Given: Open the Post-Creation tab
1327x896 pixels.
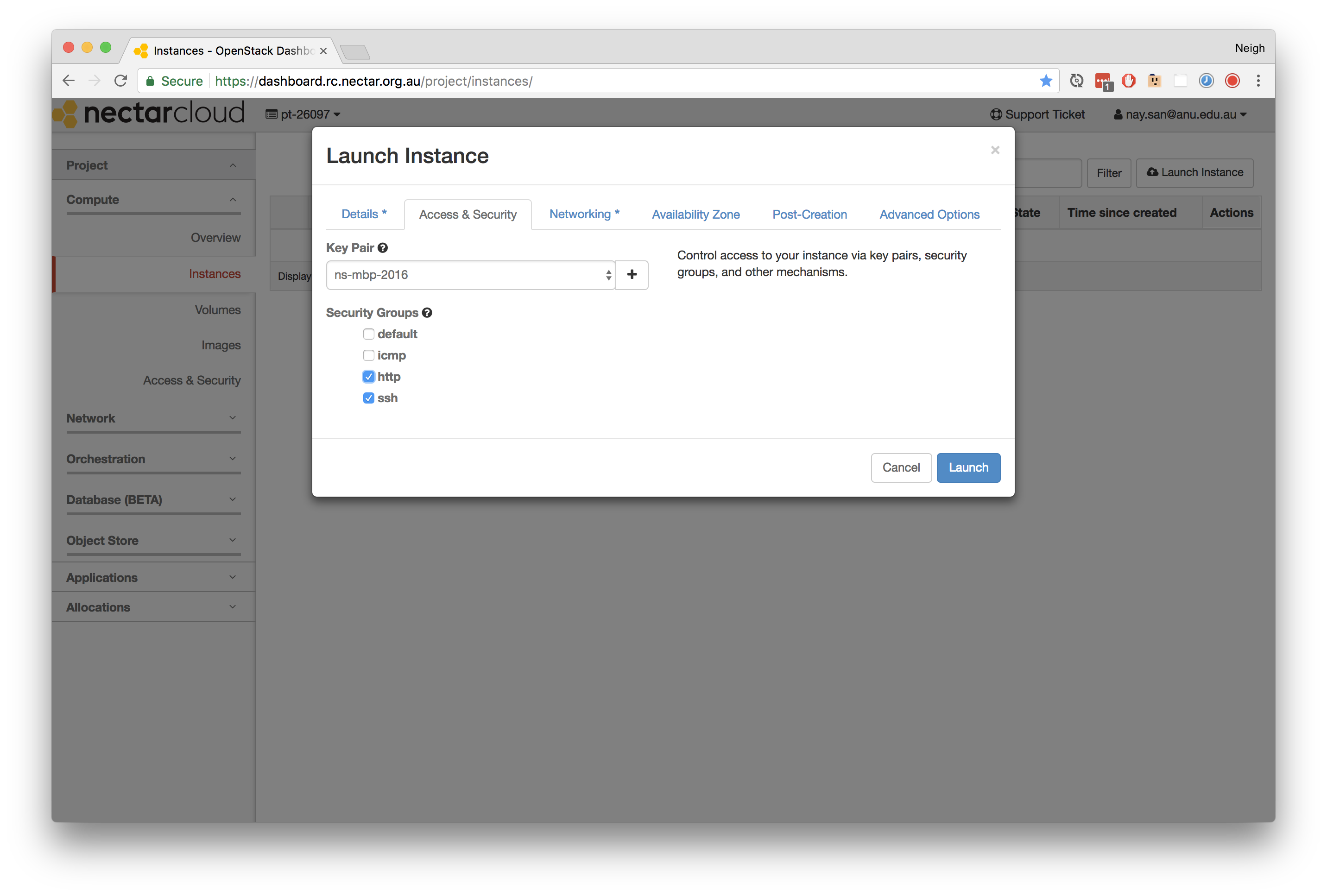Looking at the screenshot, I should [x=809, y=214].
